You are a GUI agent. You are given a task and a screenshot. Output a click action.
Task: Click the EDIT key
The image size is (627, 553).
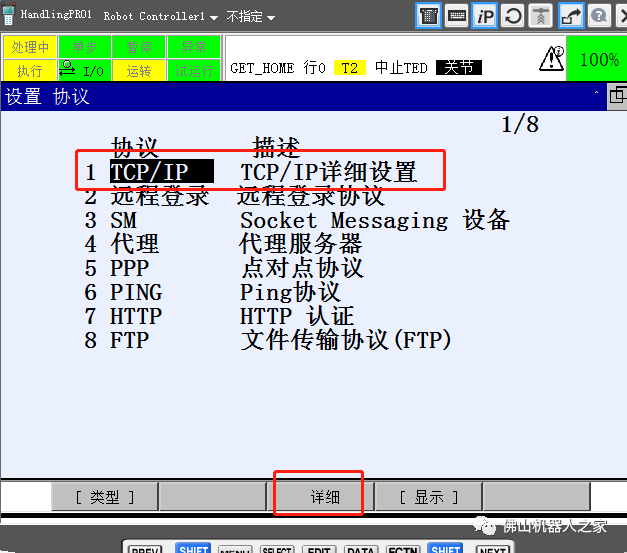(318, 549)
